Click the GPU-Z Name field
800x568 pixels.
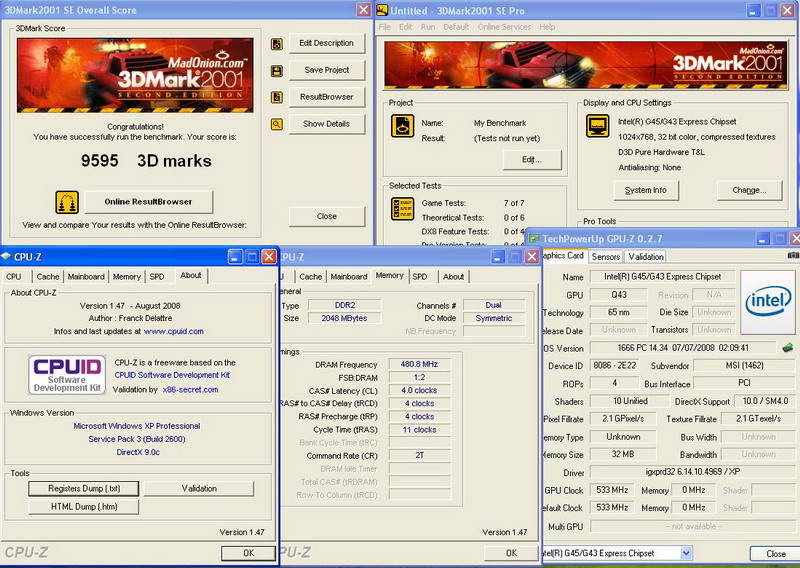pyautogui.click(x=663, y=277)
